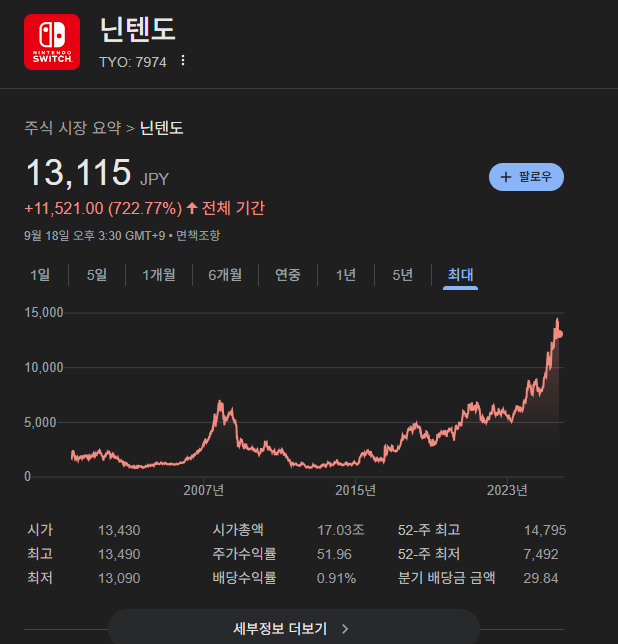Click the 면책조항 disclaimer link
Image resolution: width=618 pixels, height=644 pixels.
[198, 235]
